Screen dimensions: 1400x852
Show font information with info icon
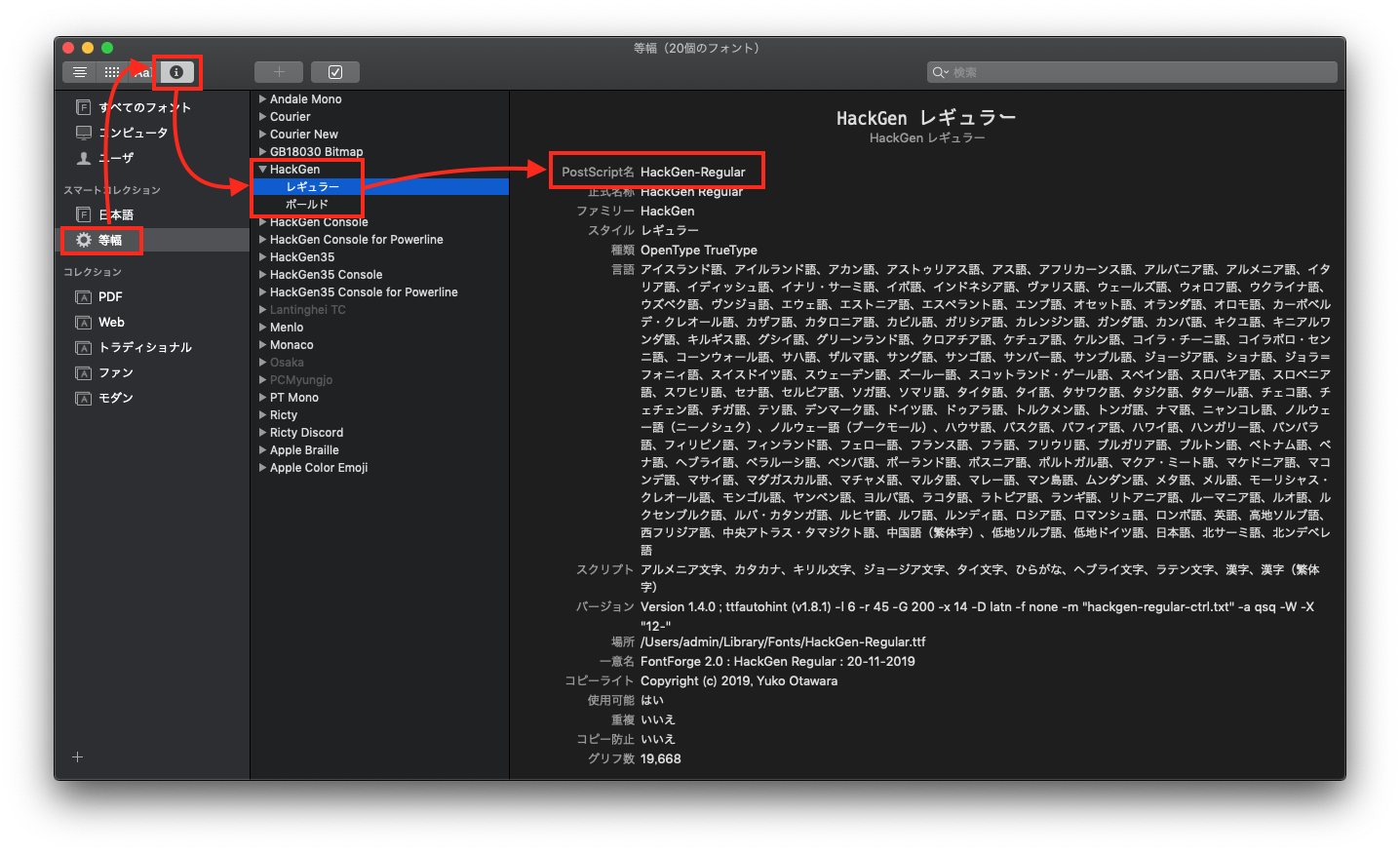coord(176,72)
